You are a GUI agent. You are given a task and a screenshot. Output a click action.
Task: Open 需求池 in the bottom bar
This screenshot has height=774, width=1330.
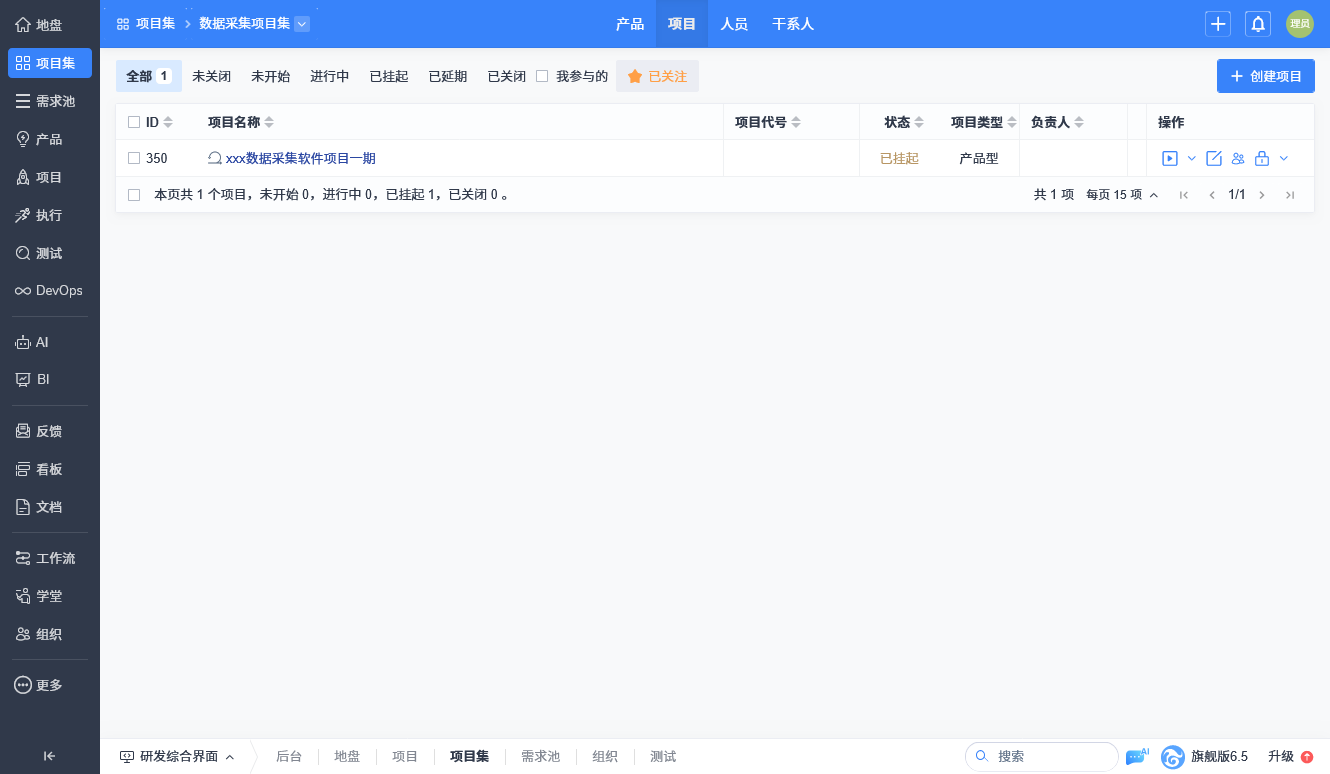(540, 757)
